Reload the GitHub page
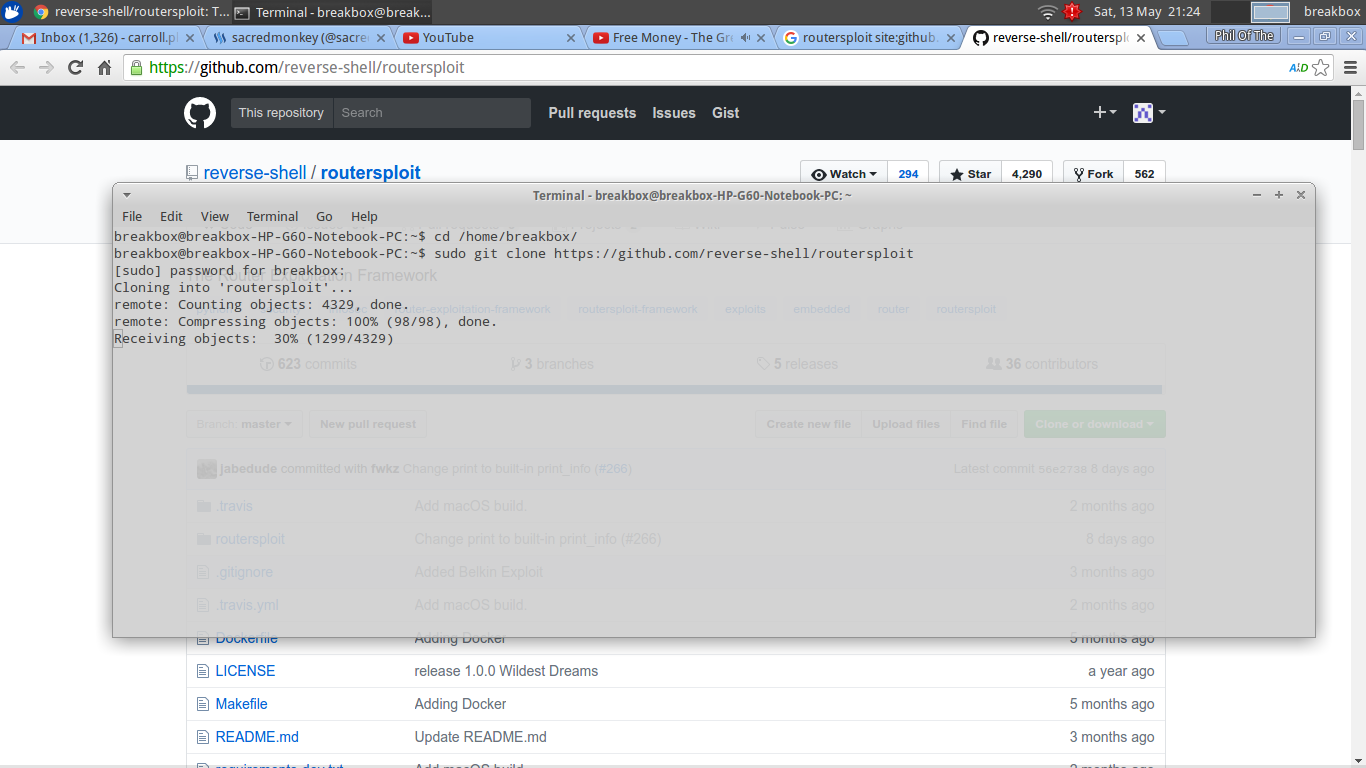 tap(75, 68)
